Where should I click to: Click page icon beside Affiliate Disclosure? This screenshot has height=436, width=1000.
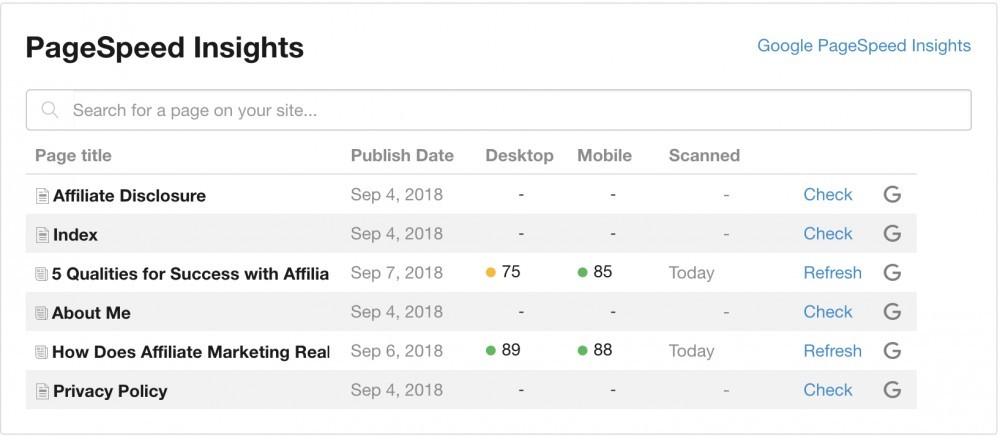(x=42, y=196)
